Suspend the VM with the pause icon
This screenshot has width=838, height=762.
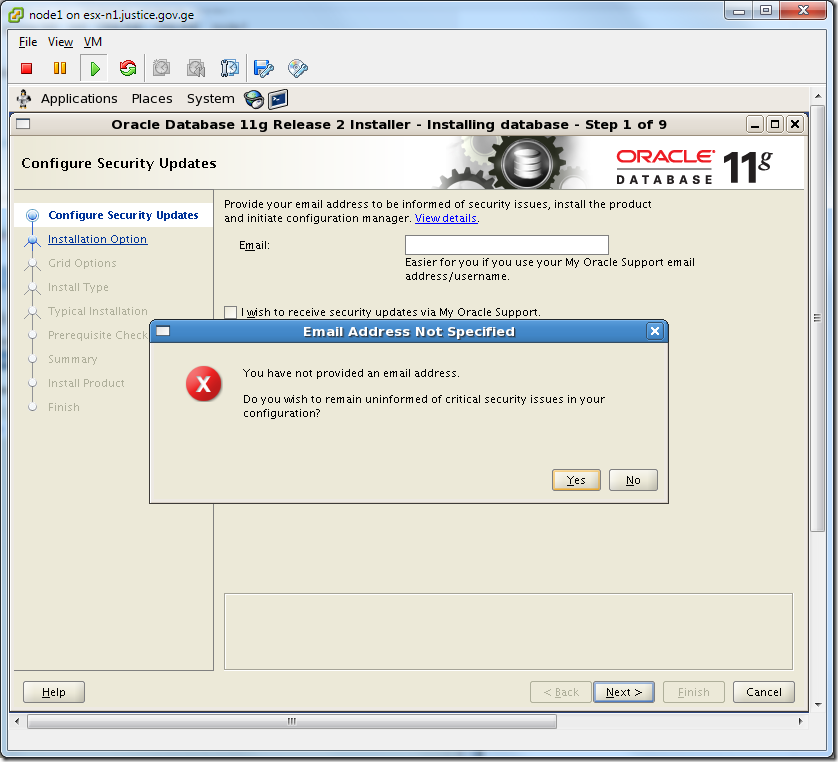point(60,68)
